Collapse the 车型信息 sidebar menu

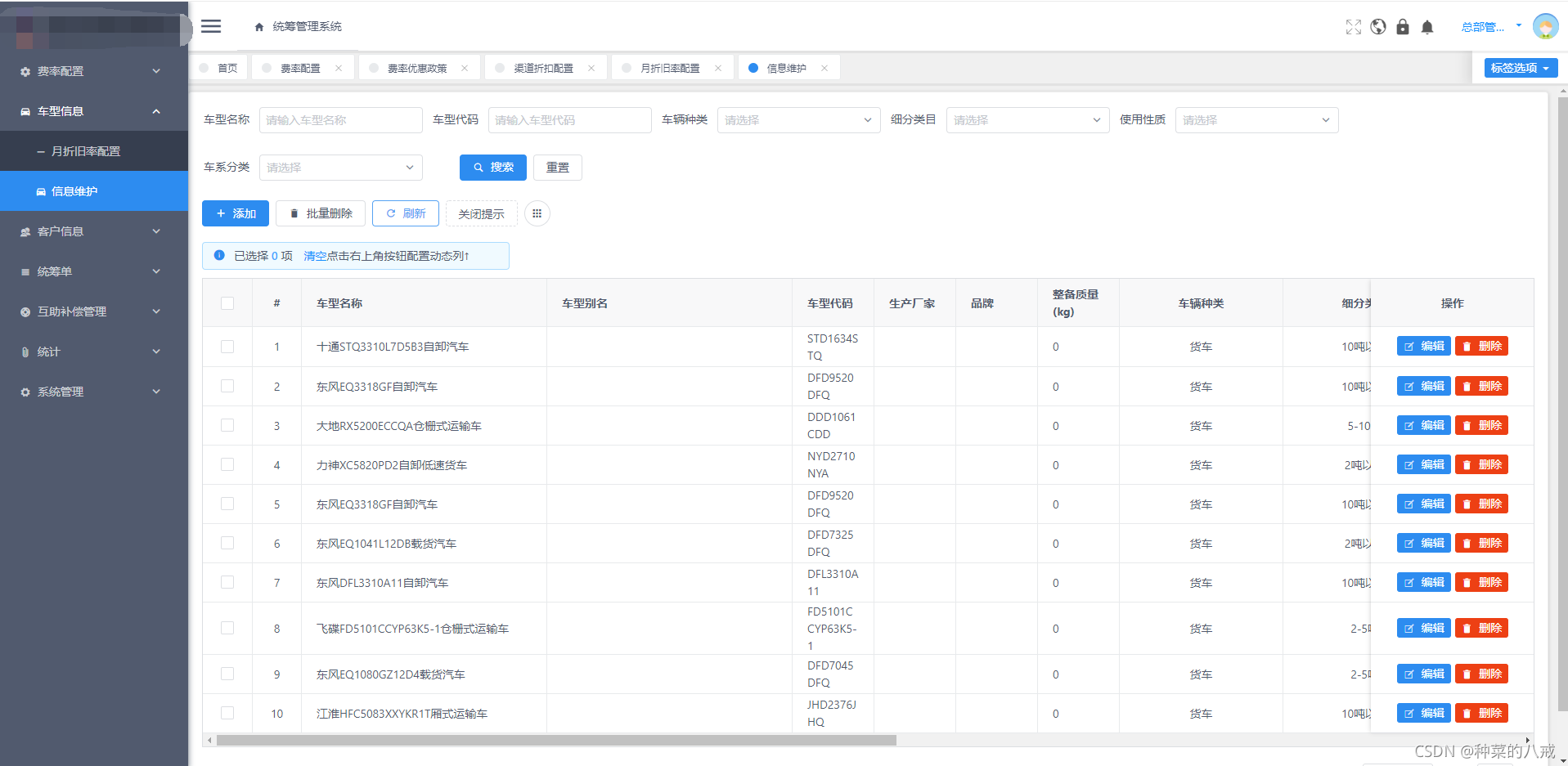(94, 111)
